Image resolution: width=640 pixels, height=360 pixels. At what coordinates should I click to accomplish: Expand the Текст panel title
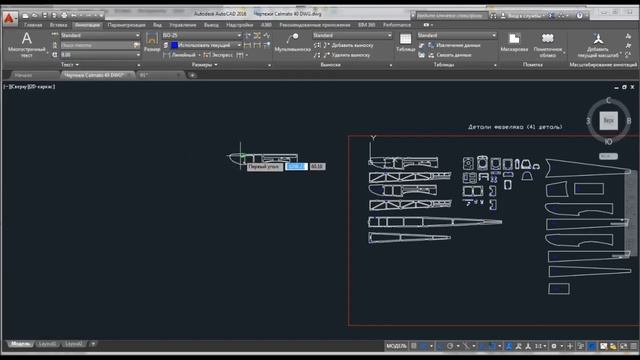click(70, 64)
